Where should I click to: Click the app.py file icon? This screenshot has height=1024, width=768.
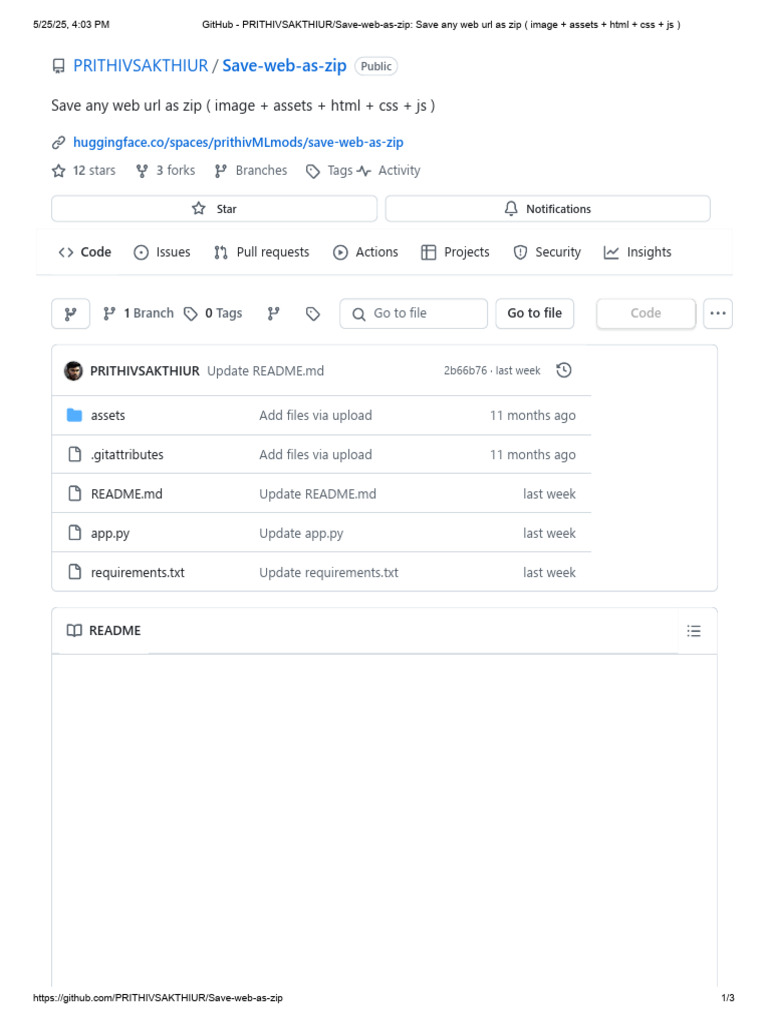pyautogui.click(x=75, y=533)
